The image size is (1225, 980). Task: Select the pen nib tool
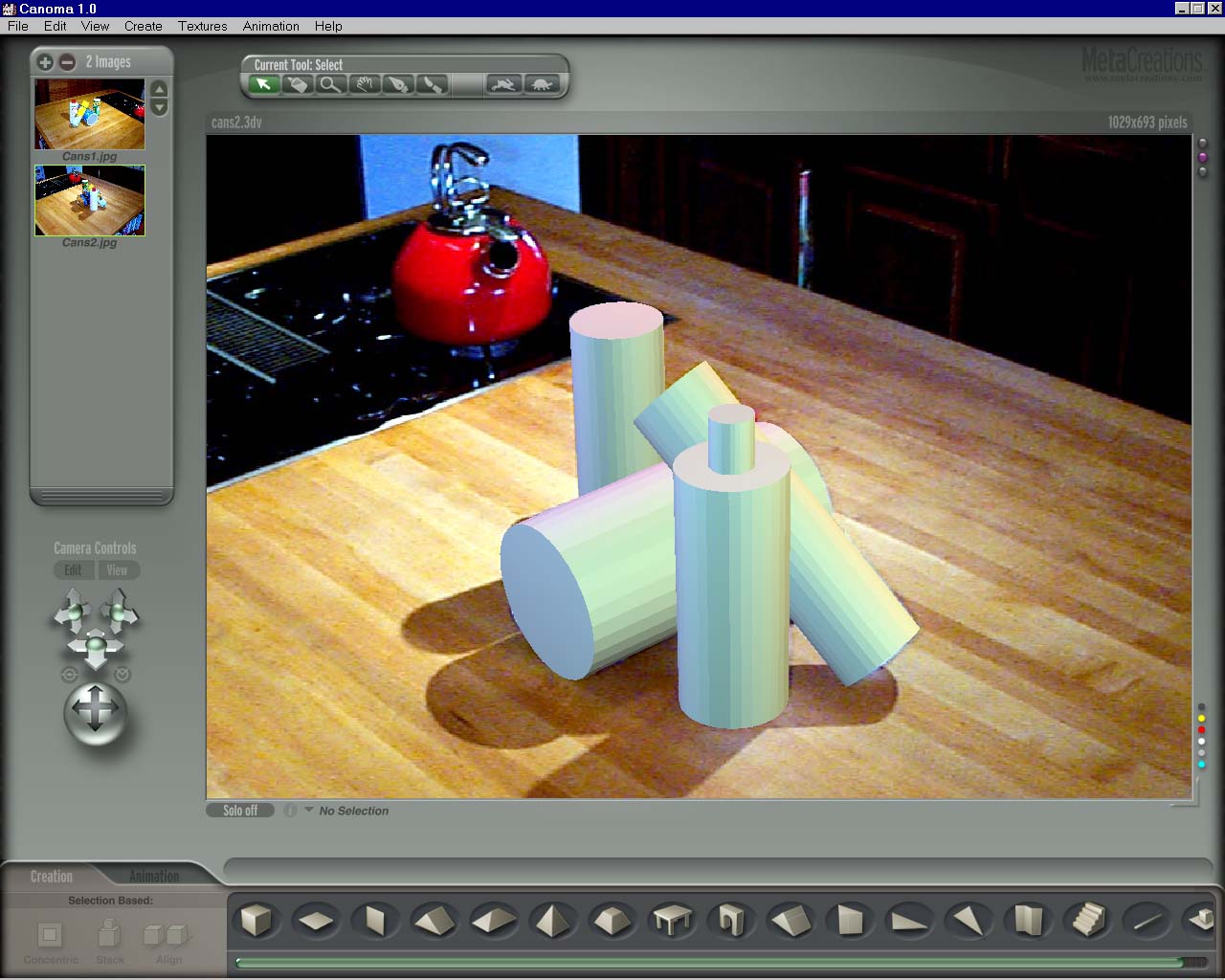pyautogui.click(x=397, y=85)
